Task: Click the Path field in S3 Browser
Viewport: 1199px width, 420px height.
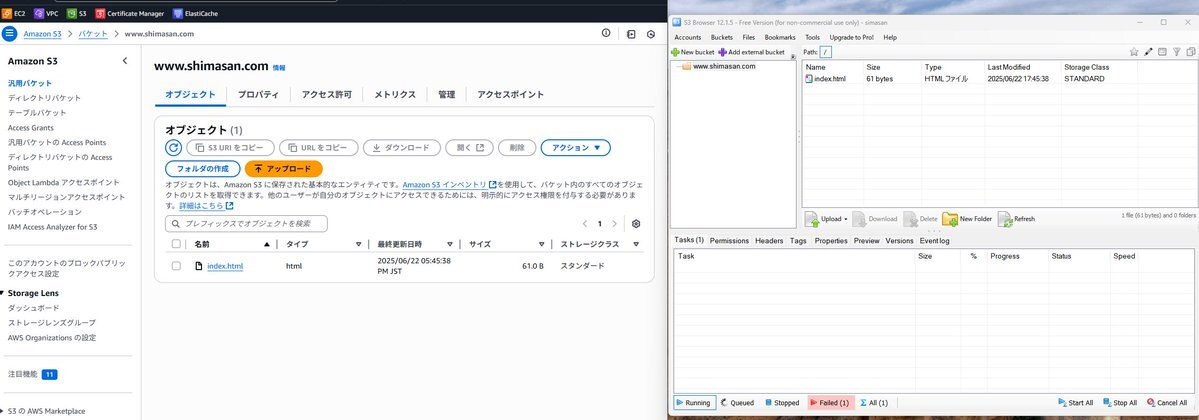Action: [826, 52]
